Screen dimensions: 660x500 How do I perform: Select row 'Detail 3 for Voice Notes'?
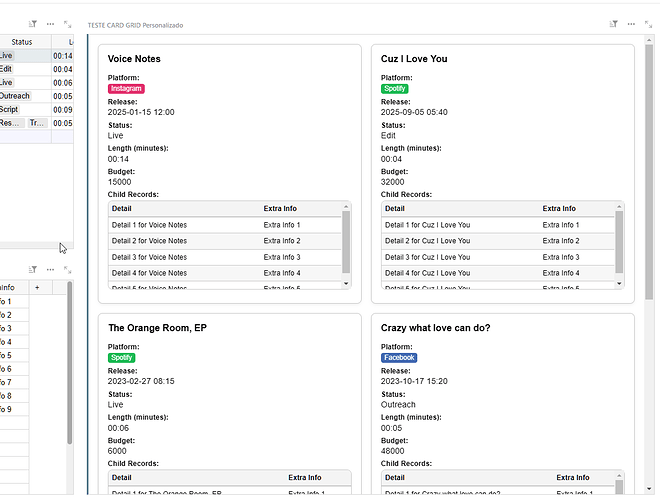click(x=225, y=257)
